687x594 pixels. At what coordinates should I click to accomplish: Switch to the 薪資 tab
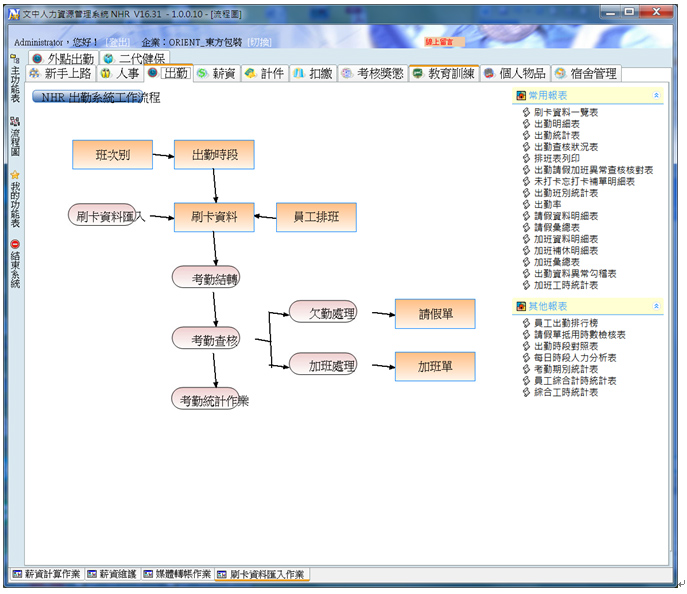coord(216,73)
